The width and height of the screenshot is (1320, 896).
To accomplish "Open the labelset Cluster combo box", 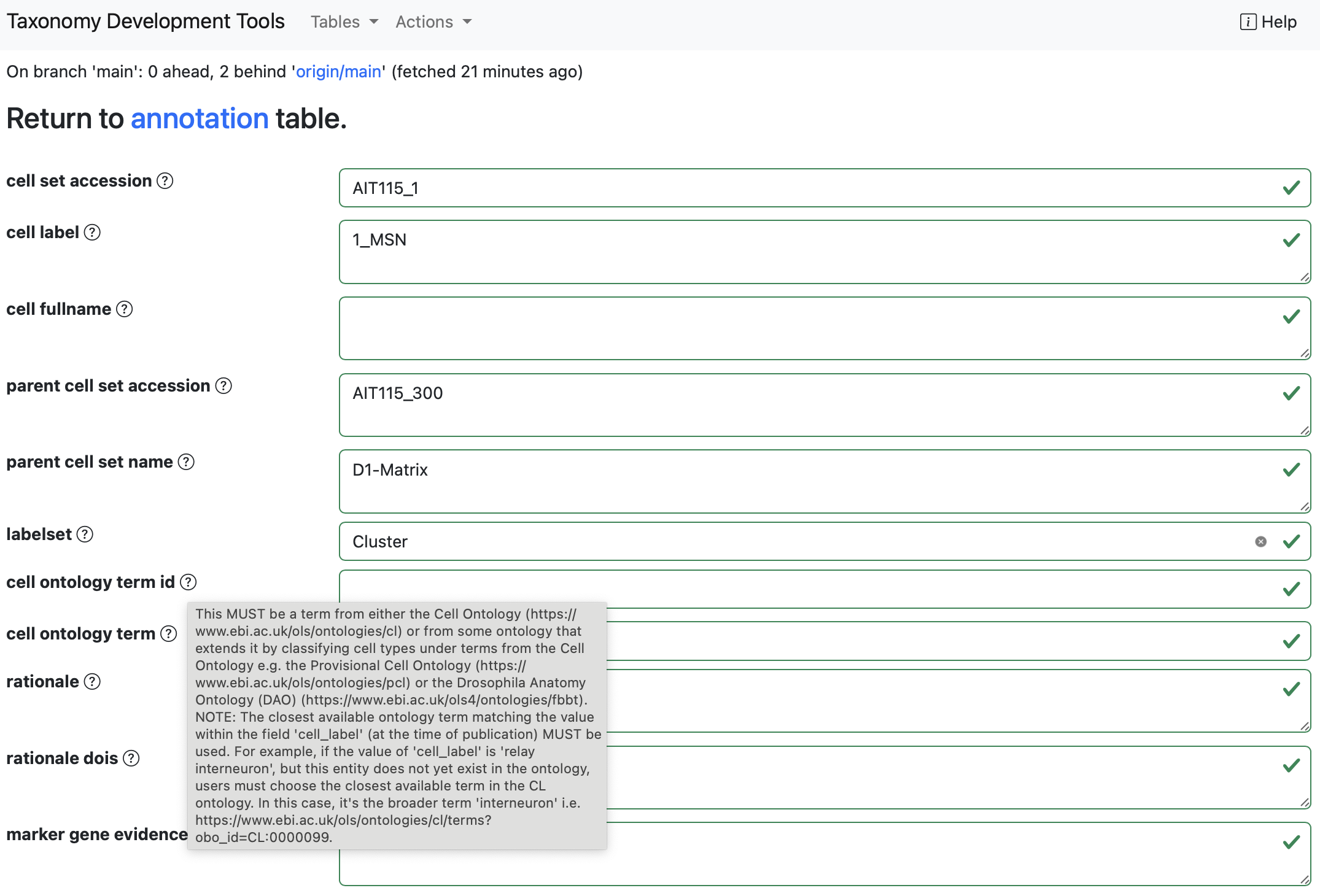I will coord(798,541).
